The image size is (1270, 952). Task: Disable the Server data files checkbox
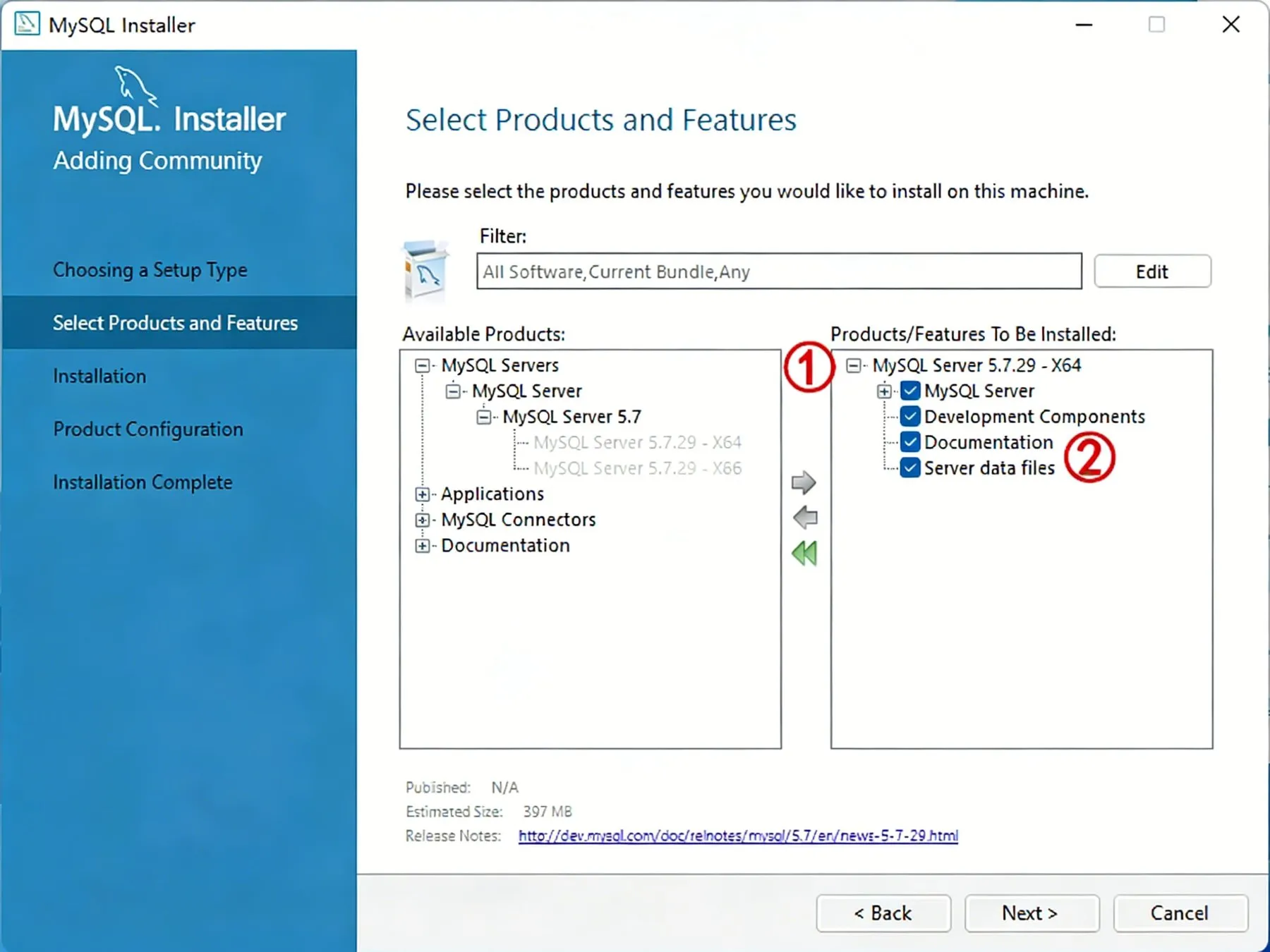(910, 468)
